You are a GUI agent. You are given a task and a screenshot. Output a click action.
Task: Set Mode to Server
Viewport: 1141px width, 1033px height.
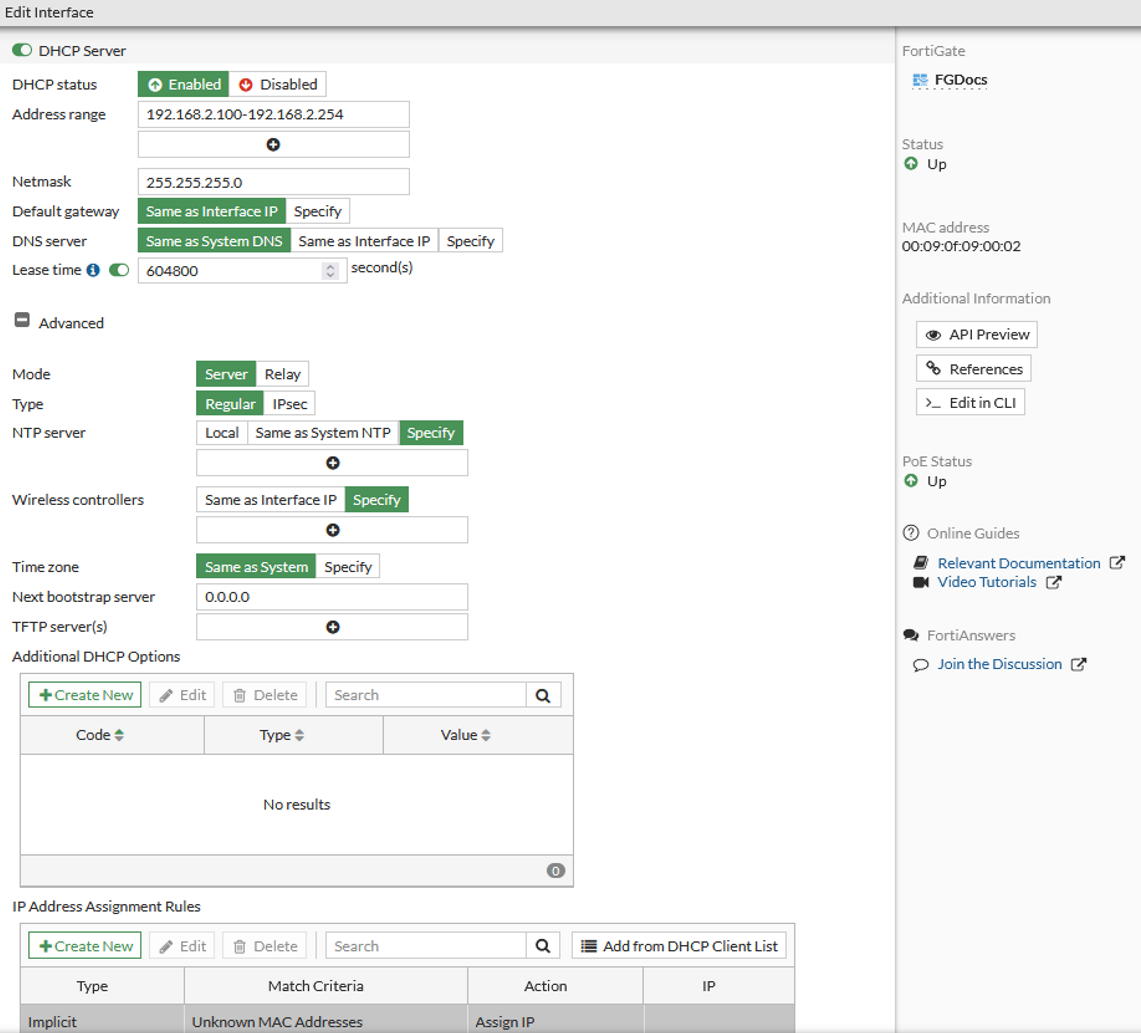pos(226,374)
